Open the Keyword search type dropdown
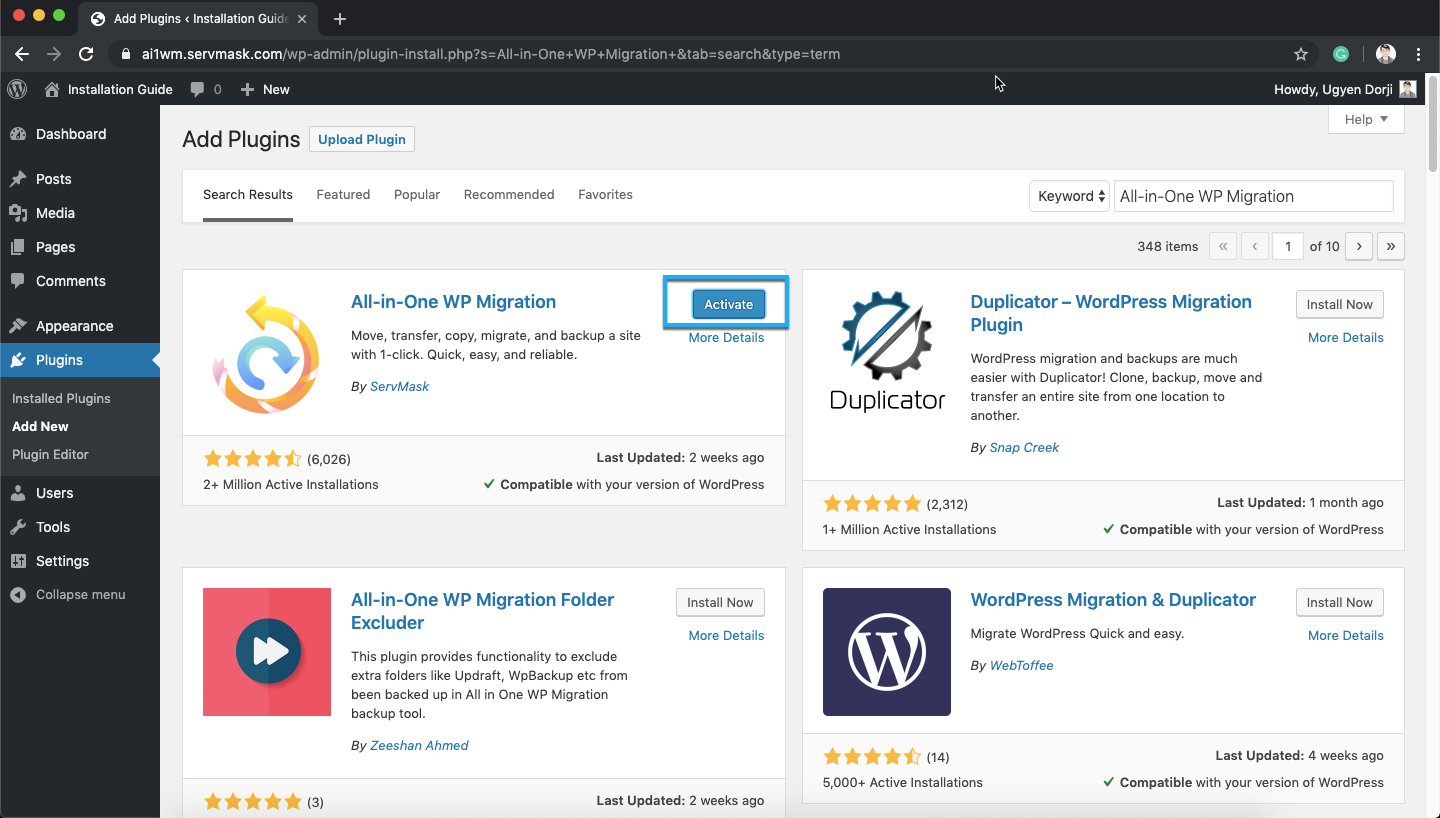Image resolution: width=1440 pixels, height=818 pixels. click(x=1069, y=196)
